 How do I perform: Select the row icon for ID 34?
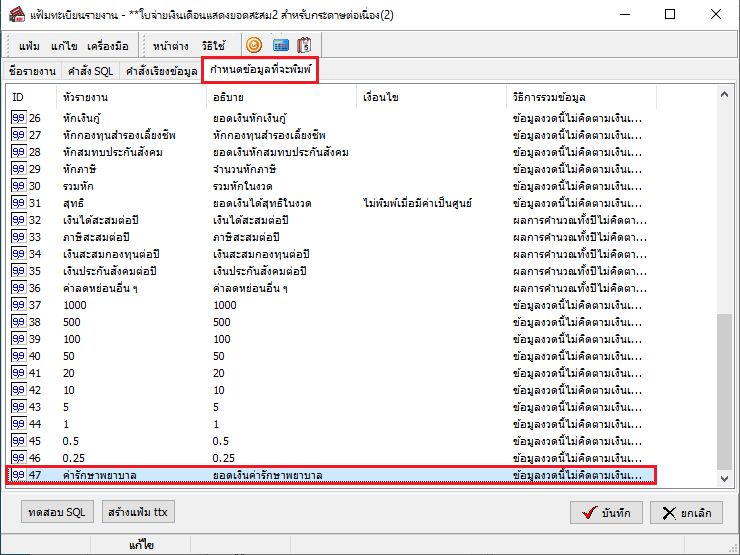pyautogui.click(x=18, y=253)
